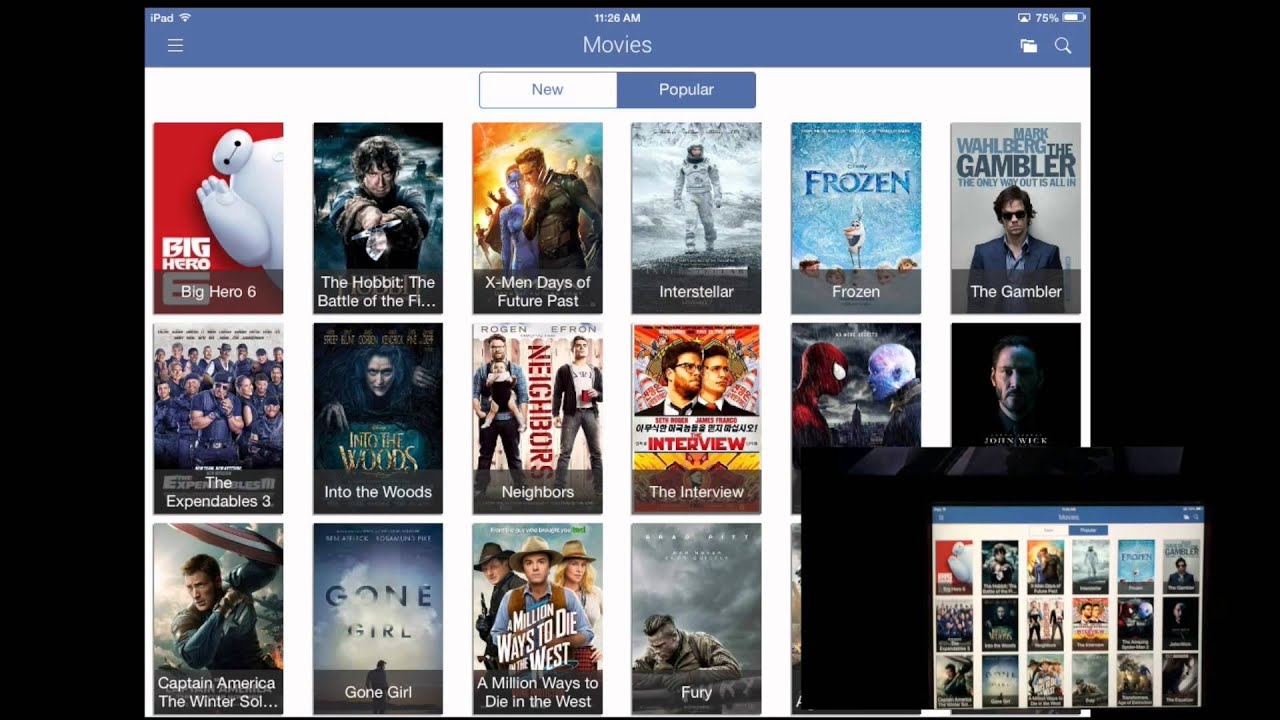1280x720 pixels.
Task: Open The Hobbit movie poster
Action: (x=378, y=218)
